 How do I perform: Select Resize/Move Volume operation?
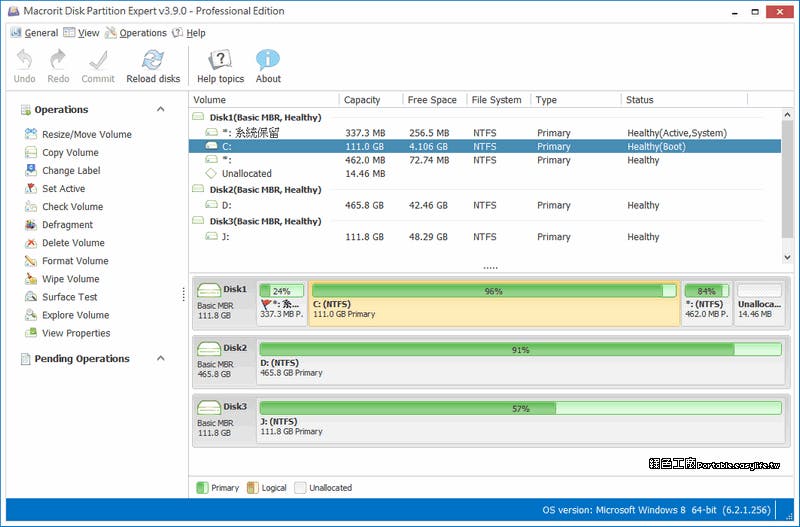(86, 135)
